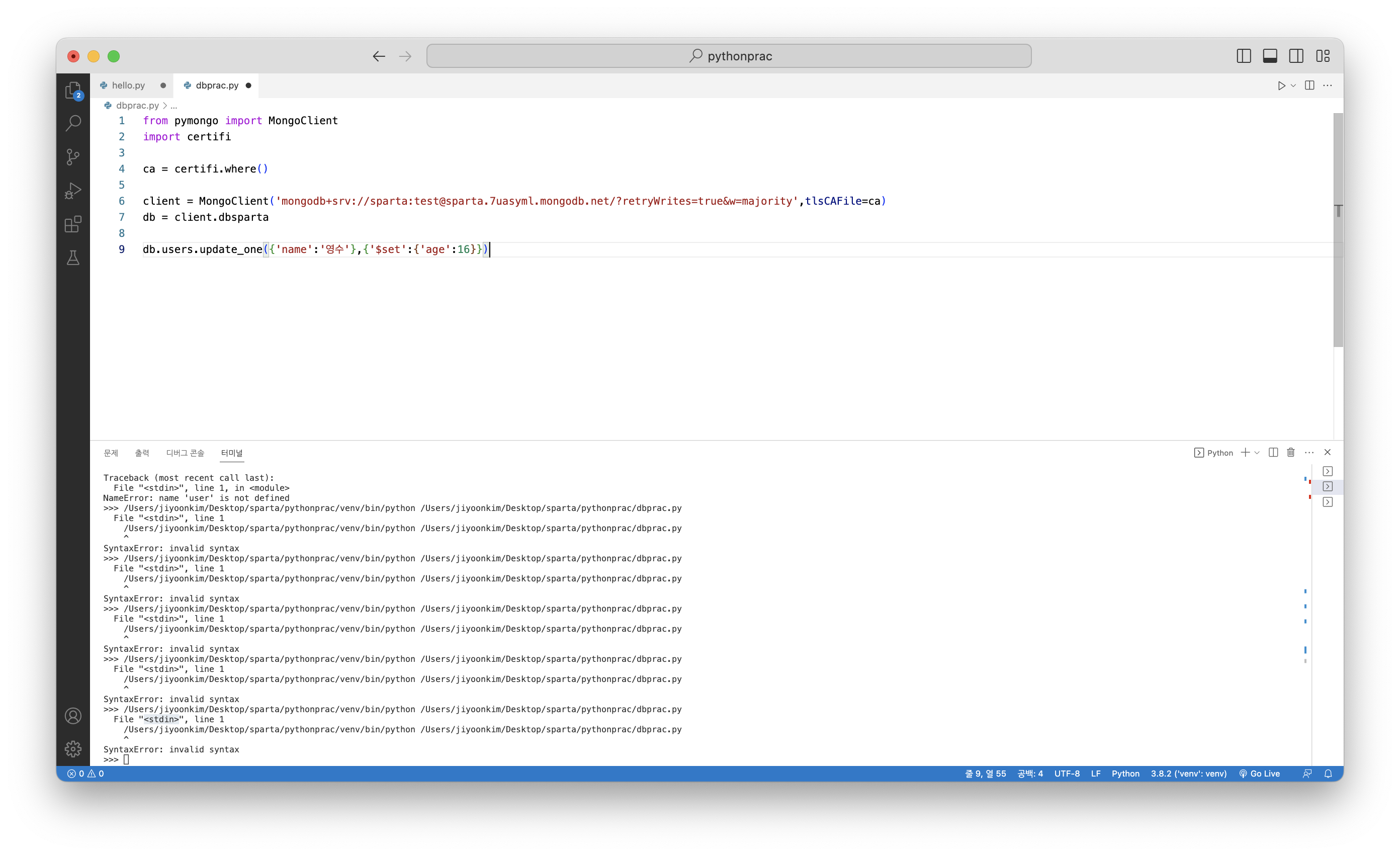Viewport: 1400px width, 856px height.
Task: Open the 디버그 콘솔 panel tab
Action: click(x=185, y=453)
